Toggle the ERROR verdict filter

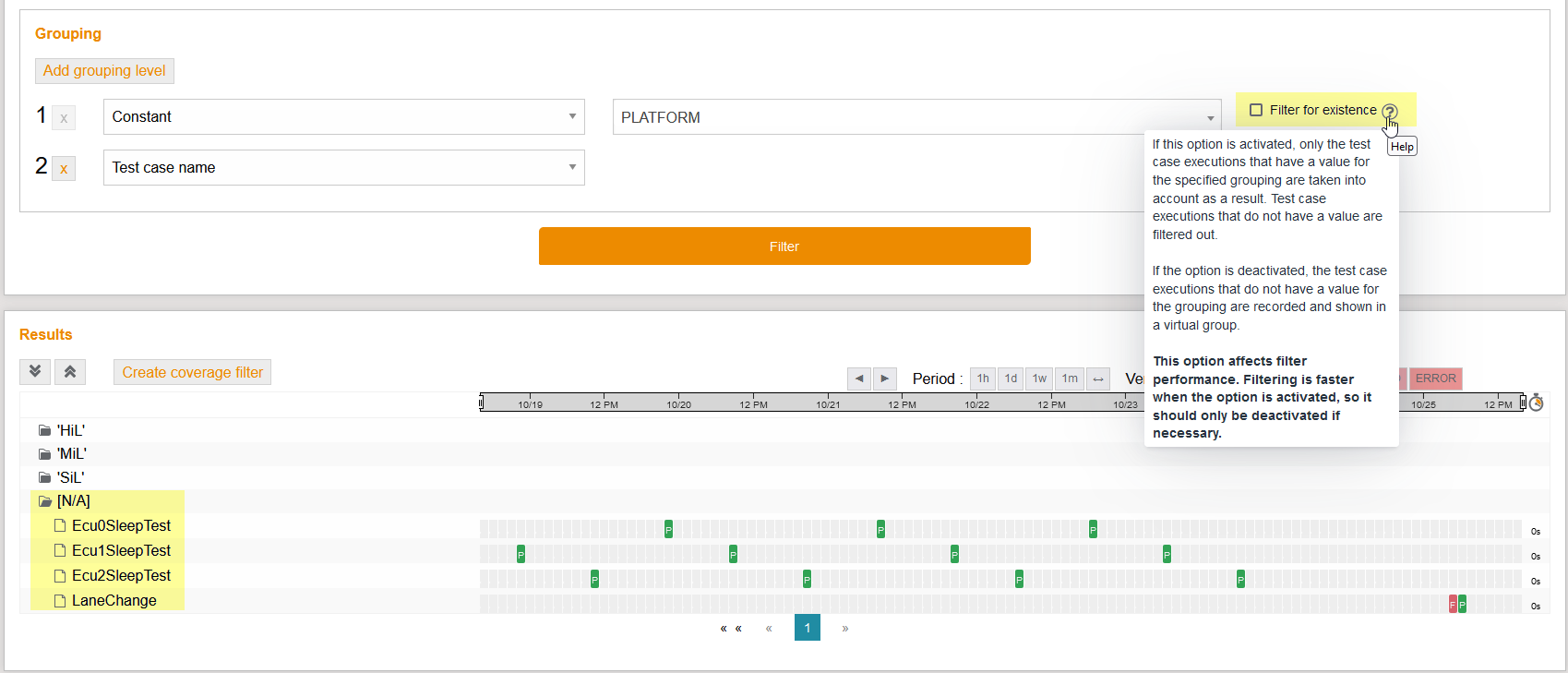pos(1435,379)
